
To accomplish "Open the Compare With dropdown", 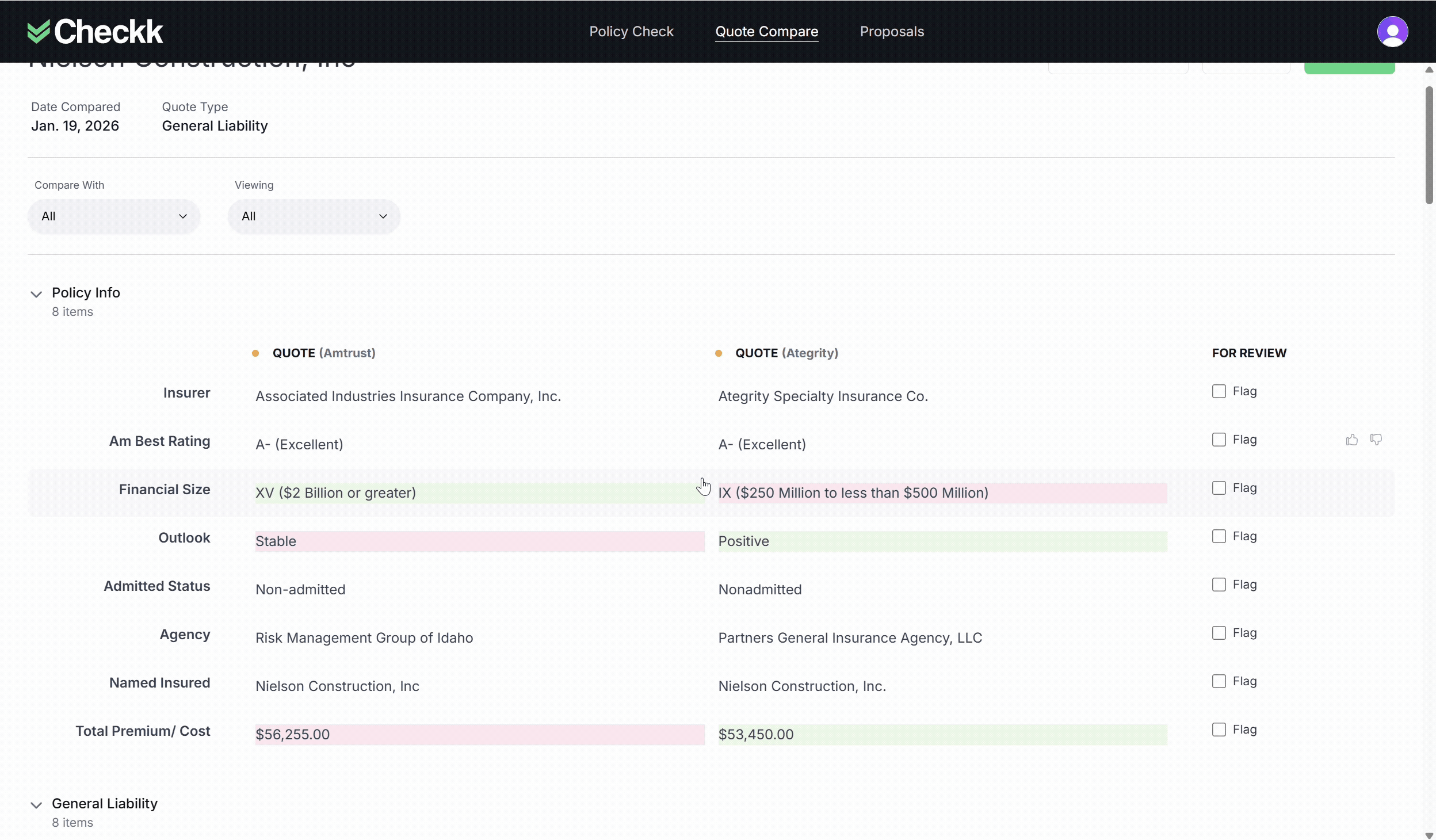I will 114,216.
